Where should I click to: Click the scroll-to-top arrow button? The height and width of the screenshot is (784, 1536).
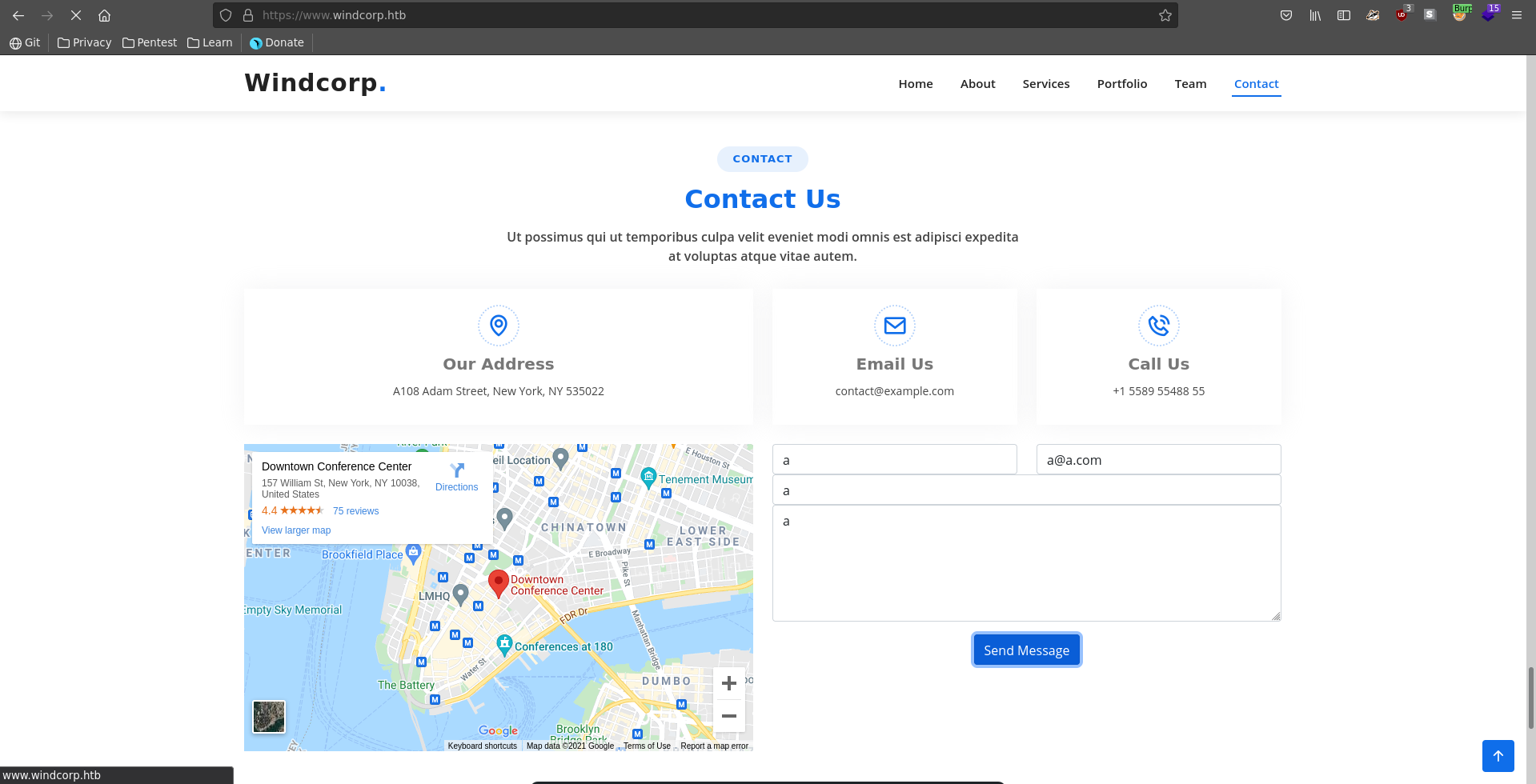1498,756
